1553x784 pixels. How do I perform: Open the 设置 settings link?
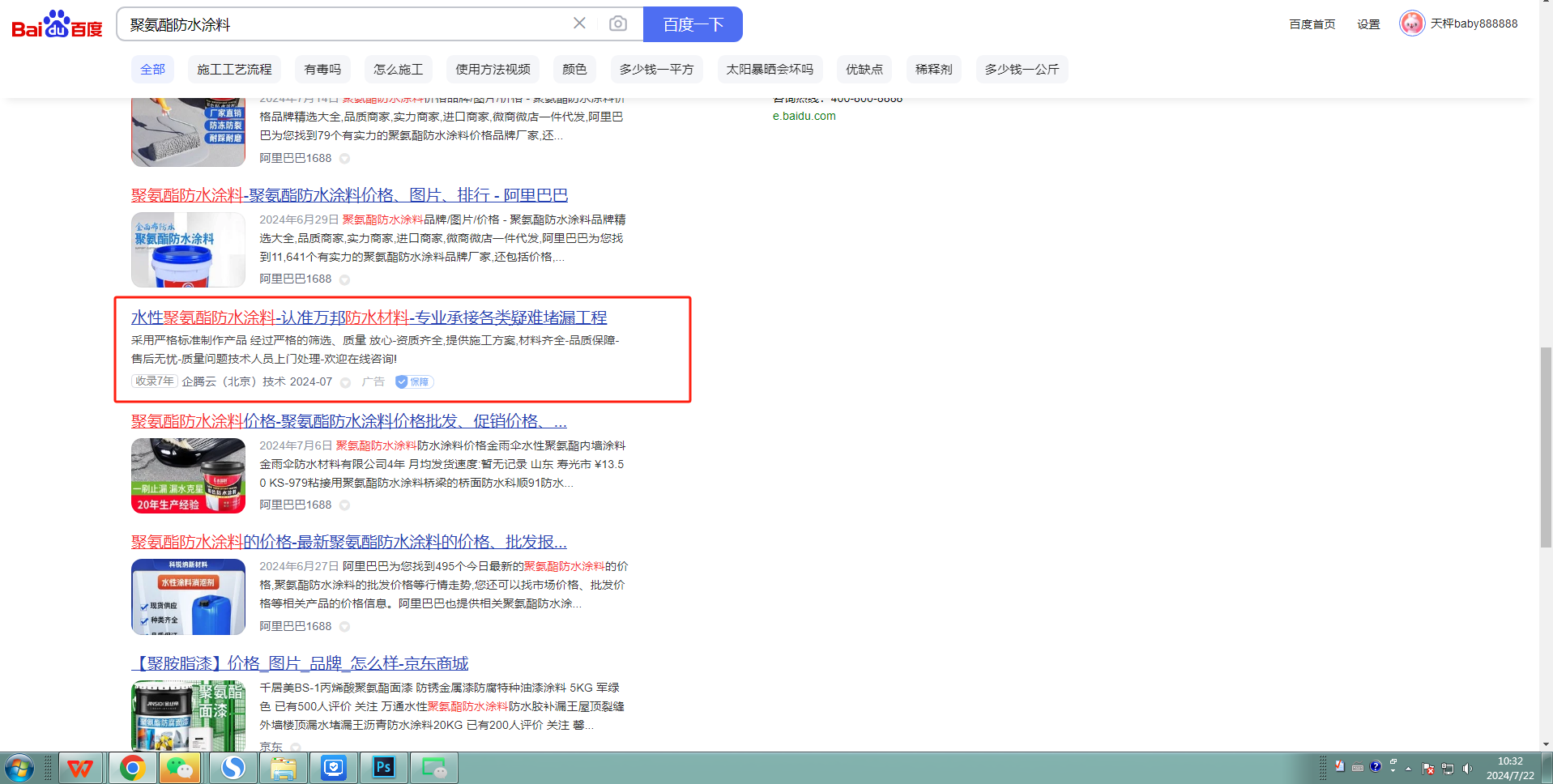[1368, 24]
